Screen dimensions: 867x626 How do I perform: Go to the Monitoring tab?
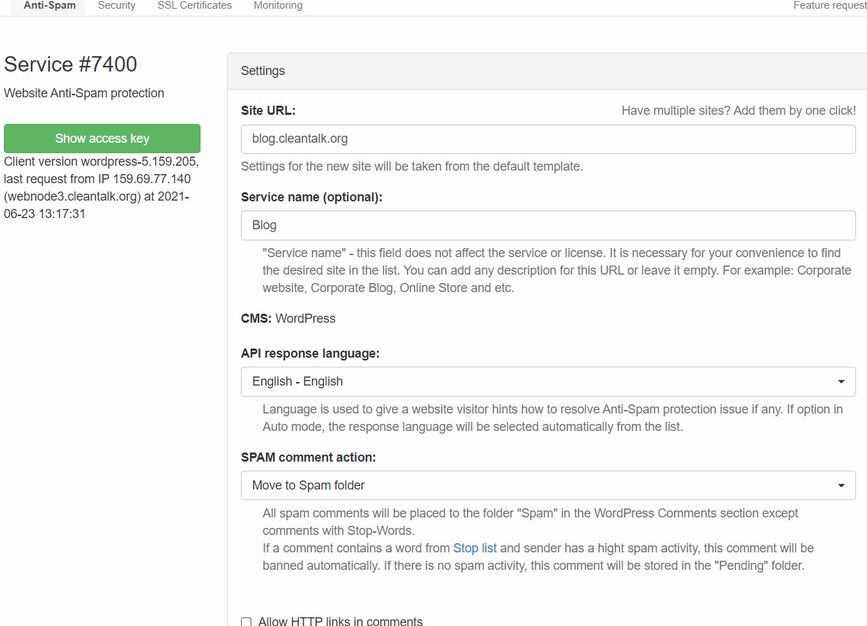(x=278, y=6)
